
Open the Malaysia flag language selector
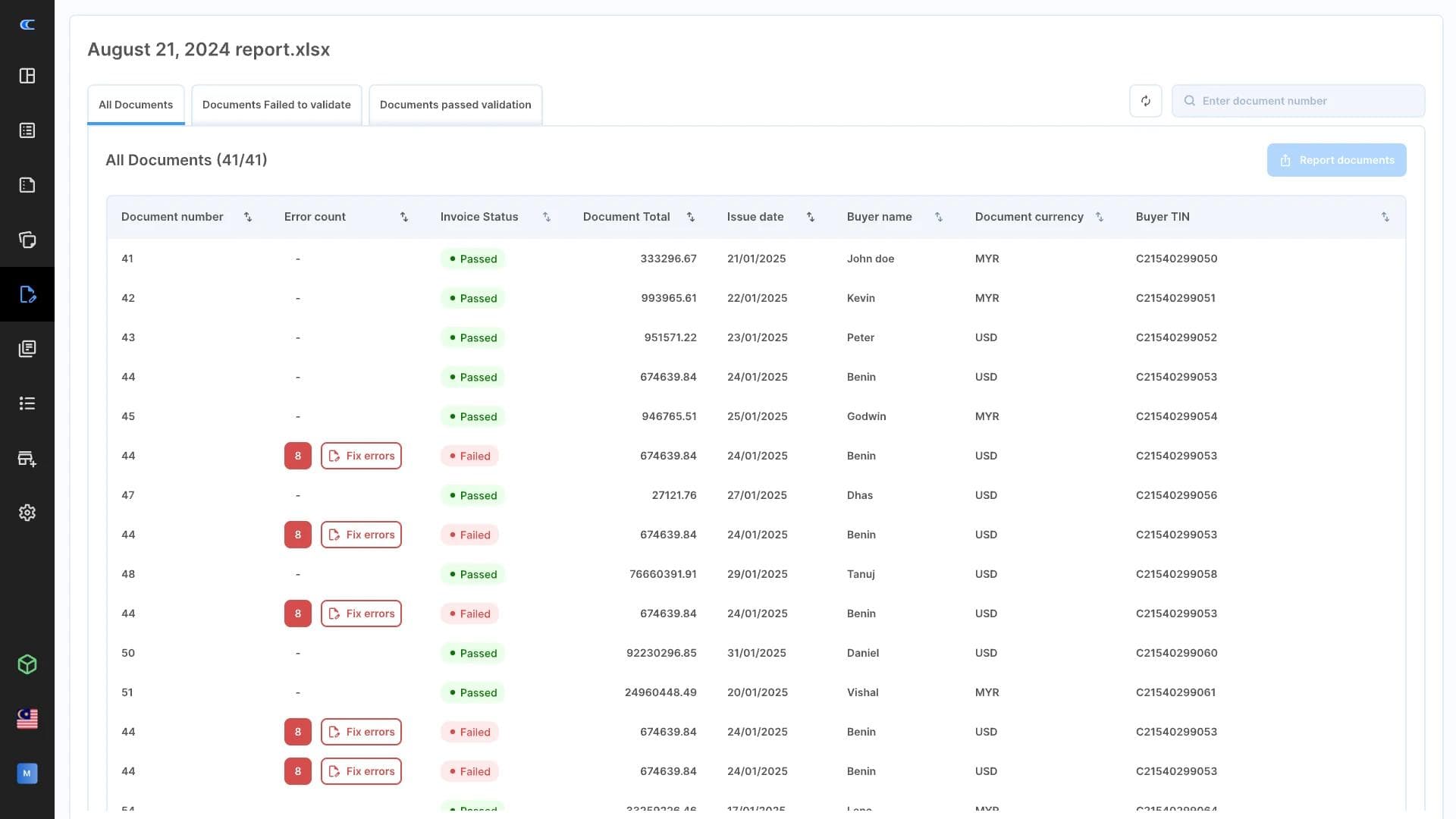27,719
